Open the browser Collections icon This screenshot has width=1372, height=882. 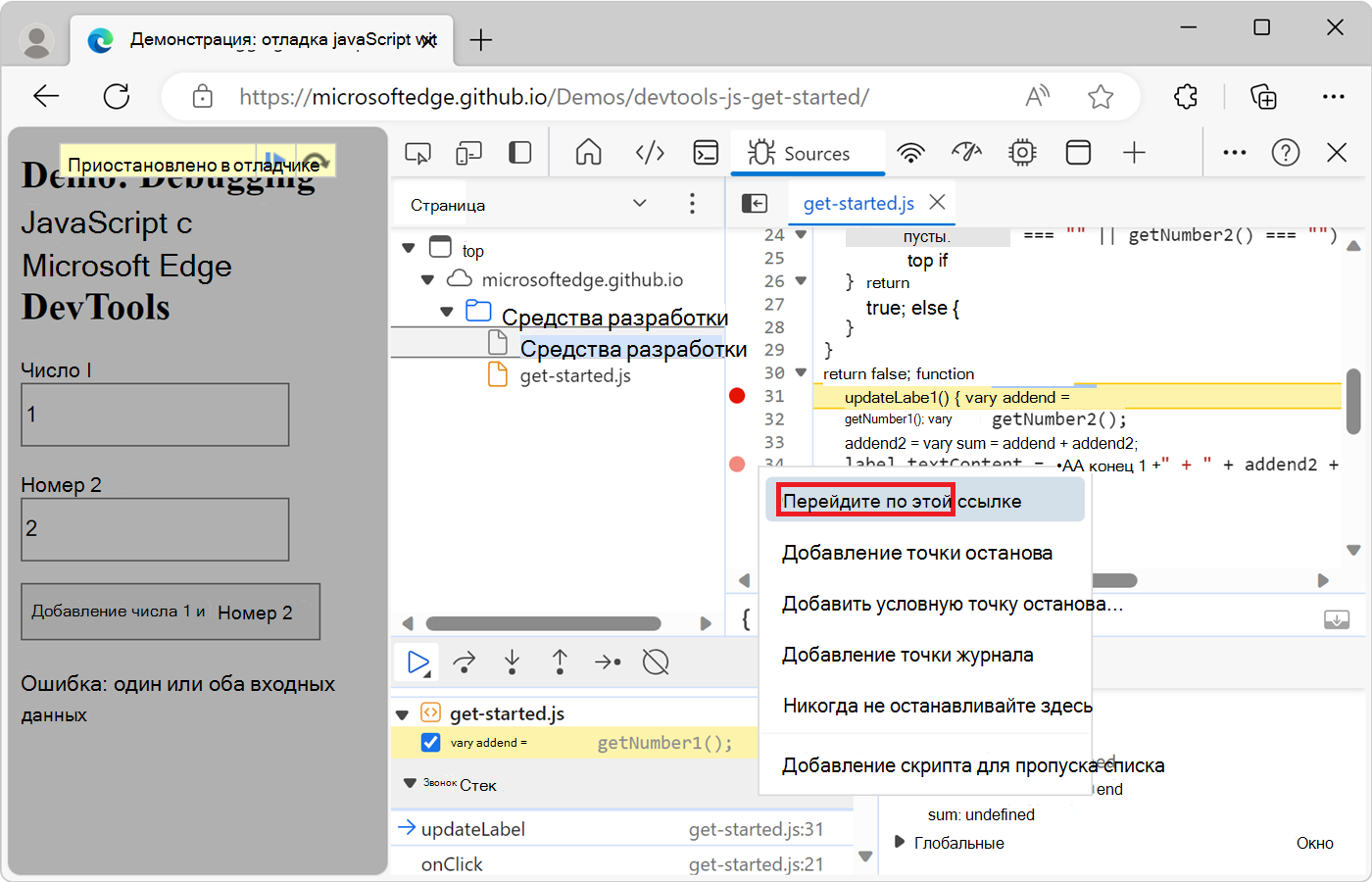tap(1263, 96)
